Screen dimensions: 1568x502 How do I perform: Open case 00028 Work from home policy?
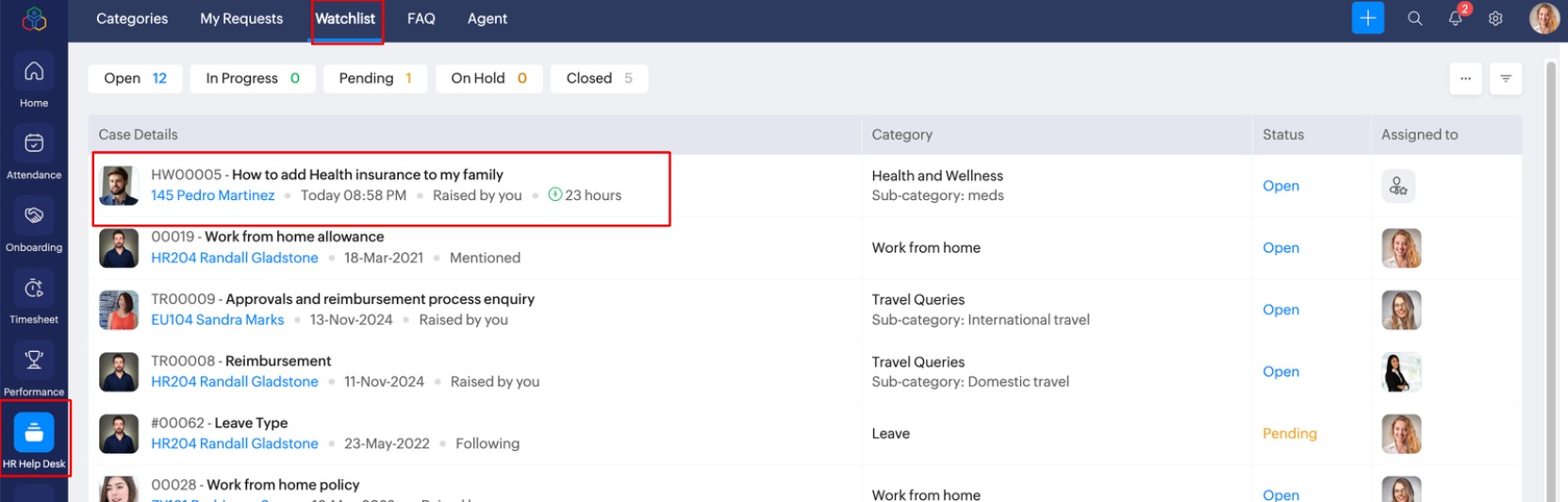pos(283,485)
